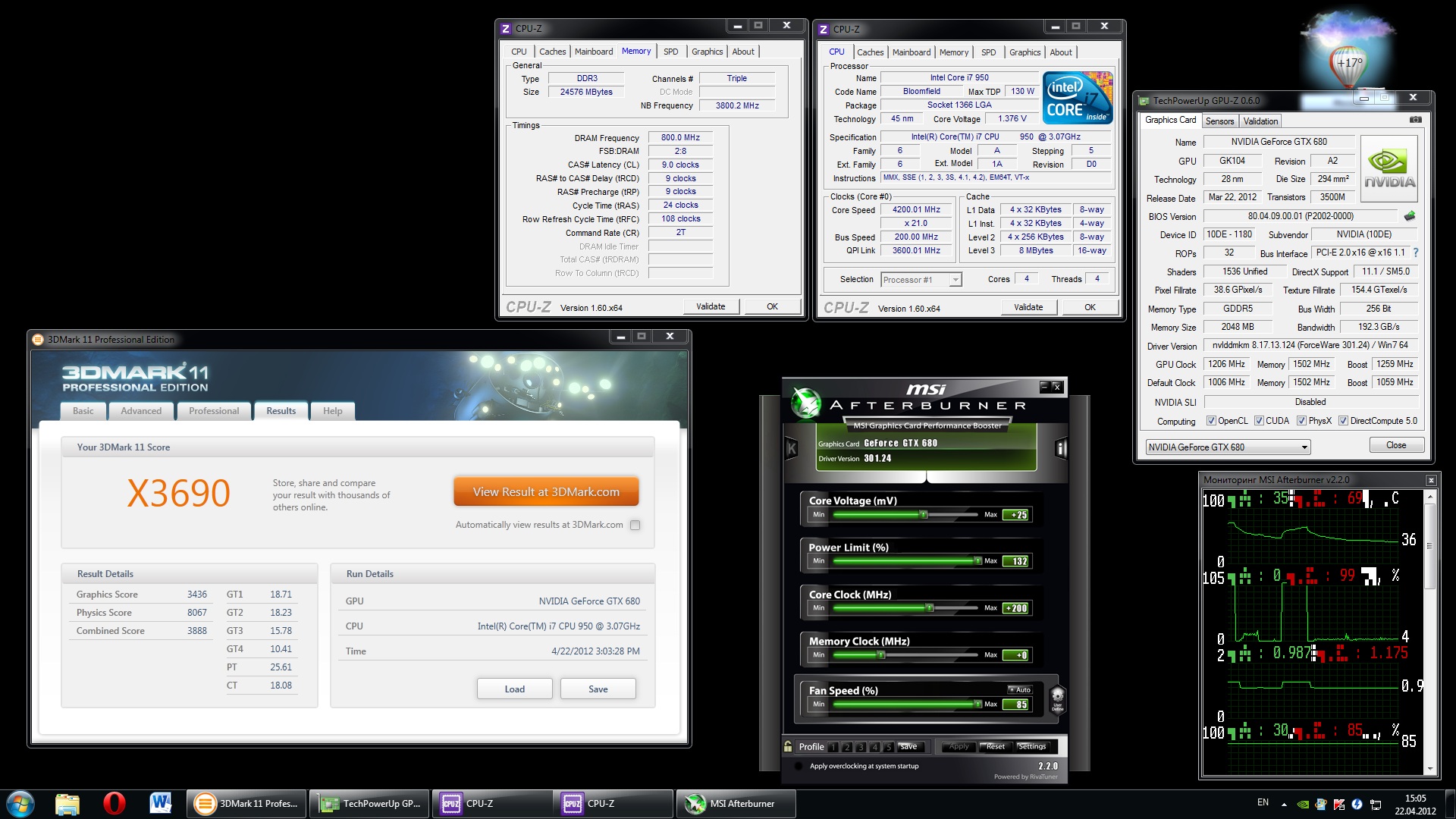The height and width of the screenshot is (819, 1456).
Task: Click the Afterburner profile lock icon
Action: 789,746
